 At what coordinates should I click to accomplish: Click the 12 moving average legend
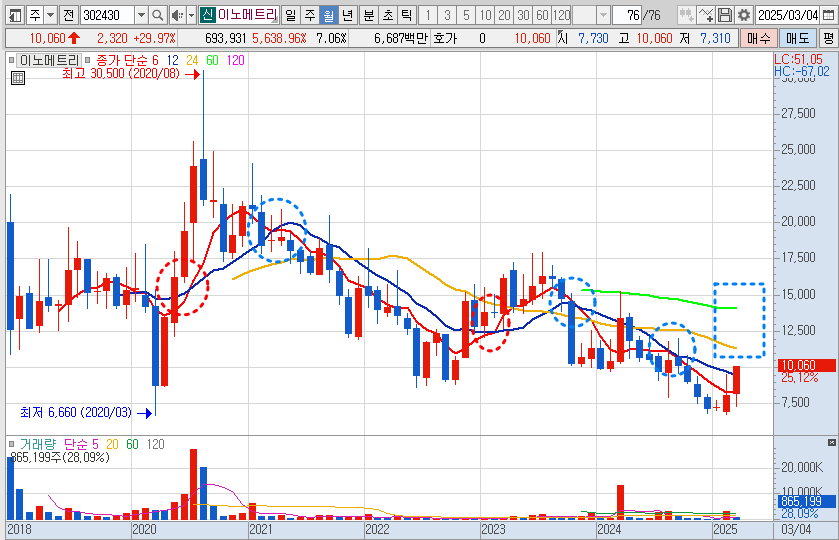tap(172, 60)
